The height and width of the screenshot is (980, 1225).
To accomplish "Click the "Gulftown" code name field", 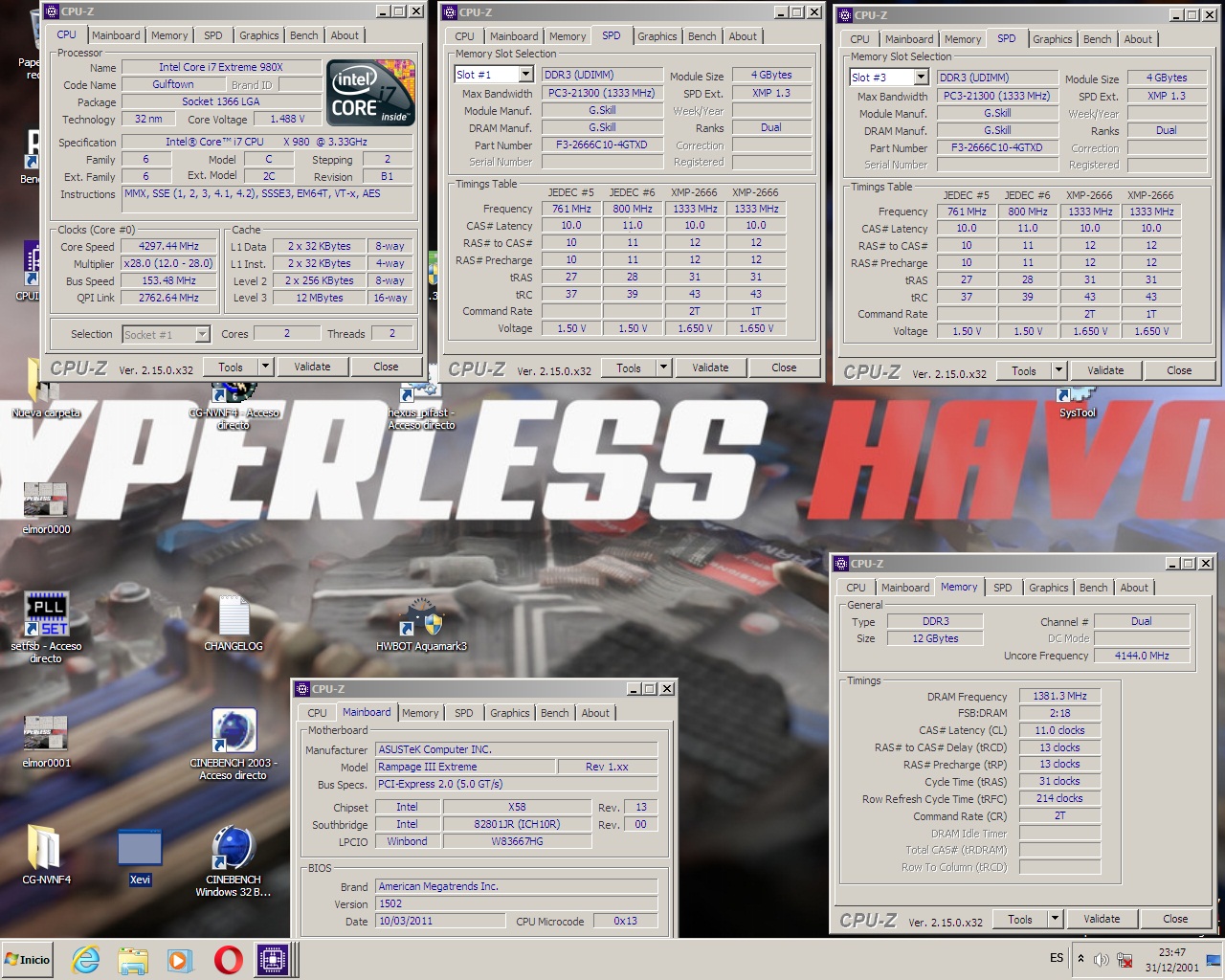I will (173, 84).
